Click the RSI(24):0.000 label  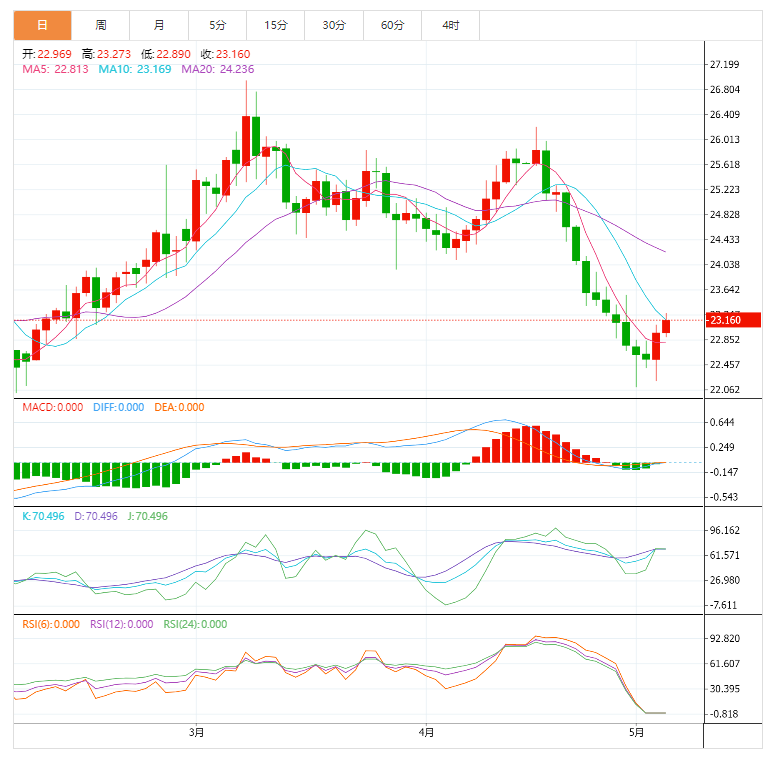pos(195,624)
